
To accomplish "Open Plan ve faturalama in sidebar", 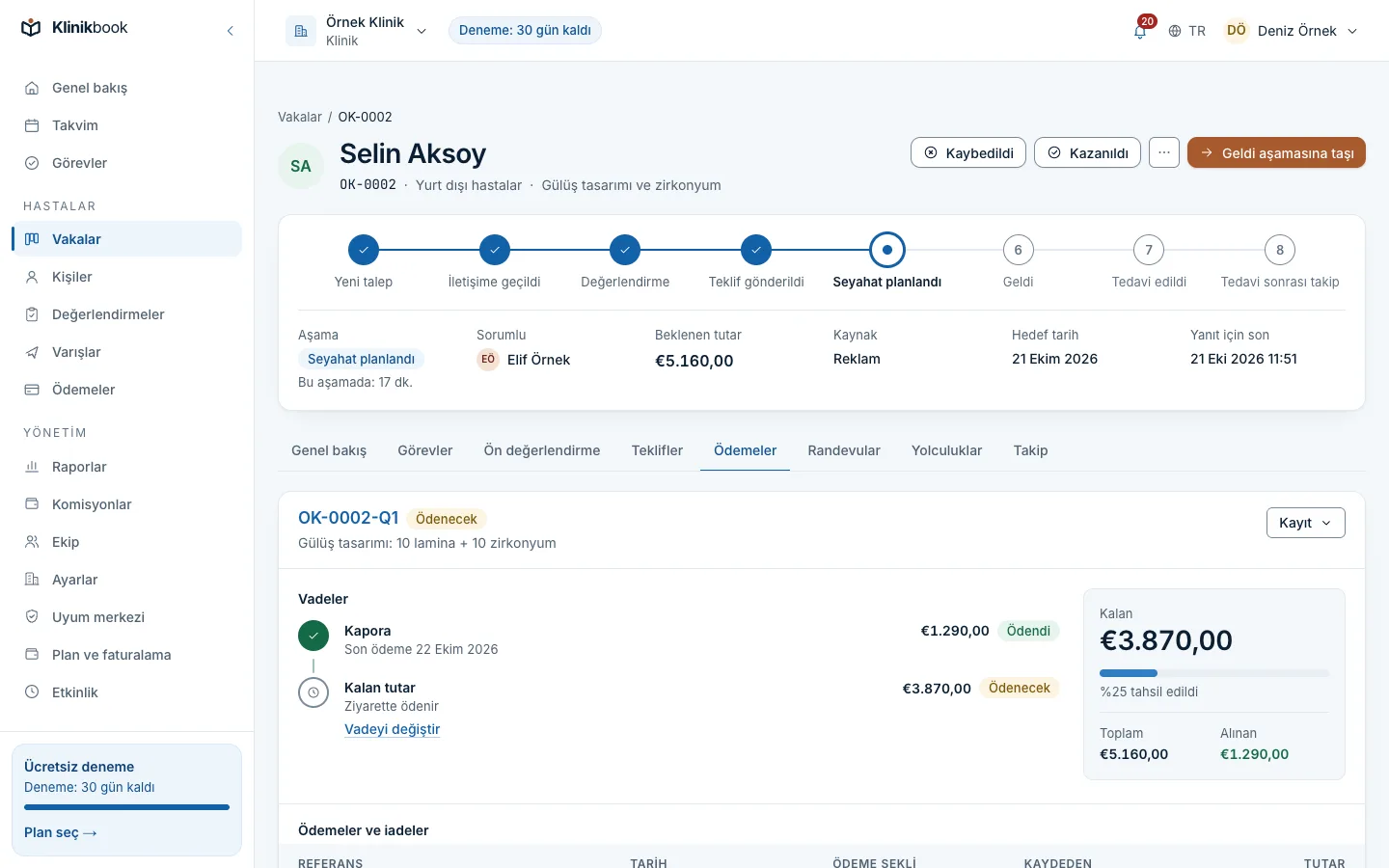I will [126, 655].
